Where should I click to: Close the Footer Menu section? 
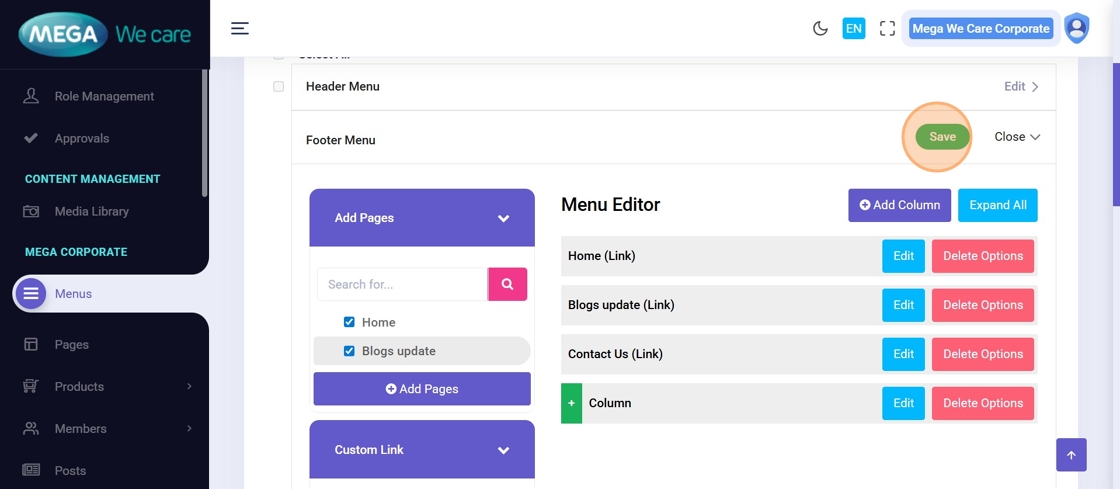[x=1016, y=137]
